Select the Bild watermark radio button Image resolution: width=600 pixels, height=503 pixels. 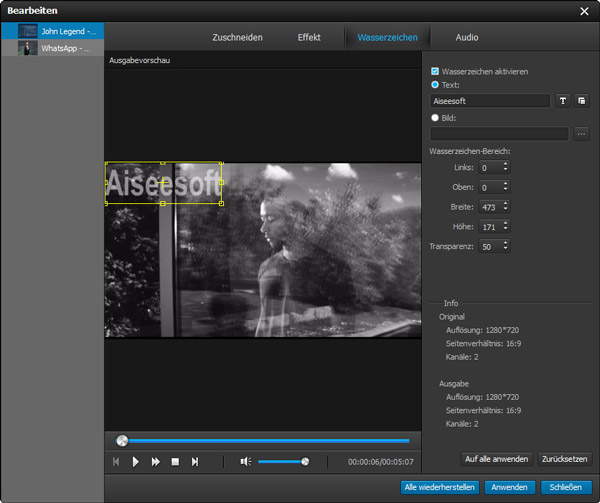435,118
